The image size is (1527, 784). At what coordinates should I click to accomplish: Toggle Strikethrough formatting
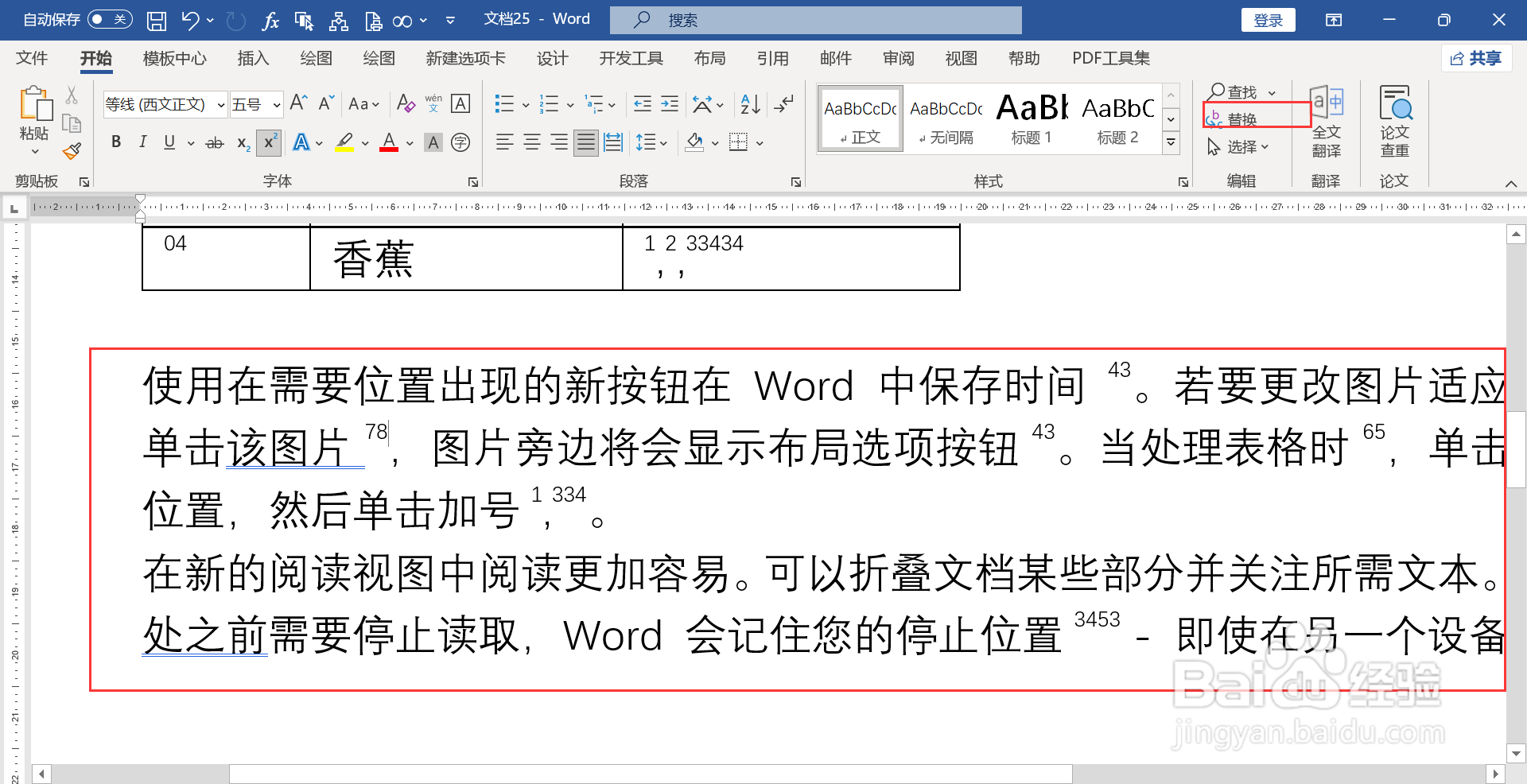pyautogui.click(x=215, y=143)
